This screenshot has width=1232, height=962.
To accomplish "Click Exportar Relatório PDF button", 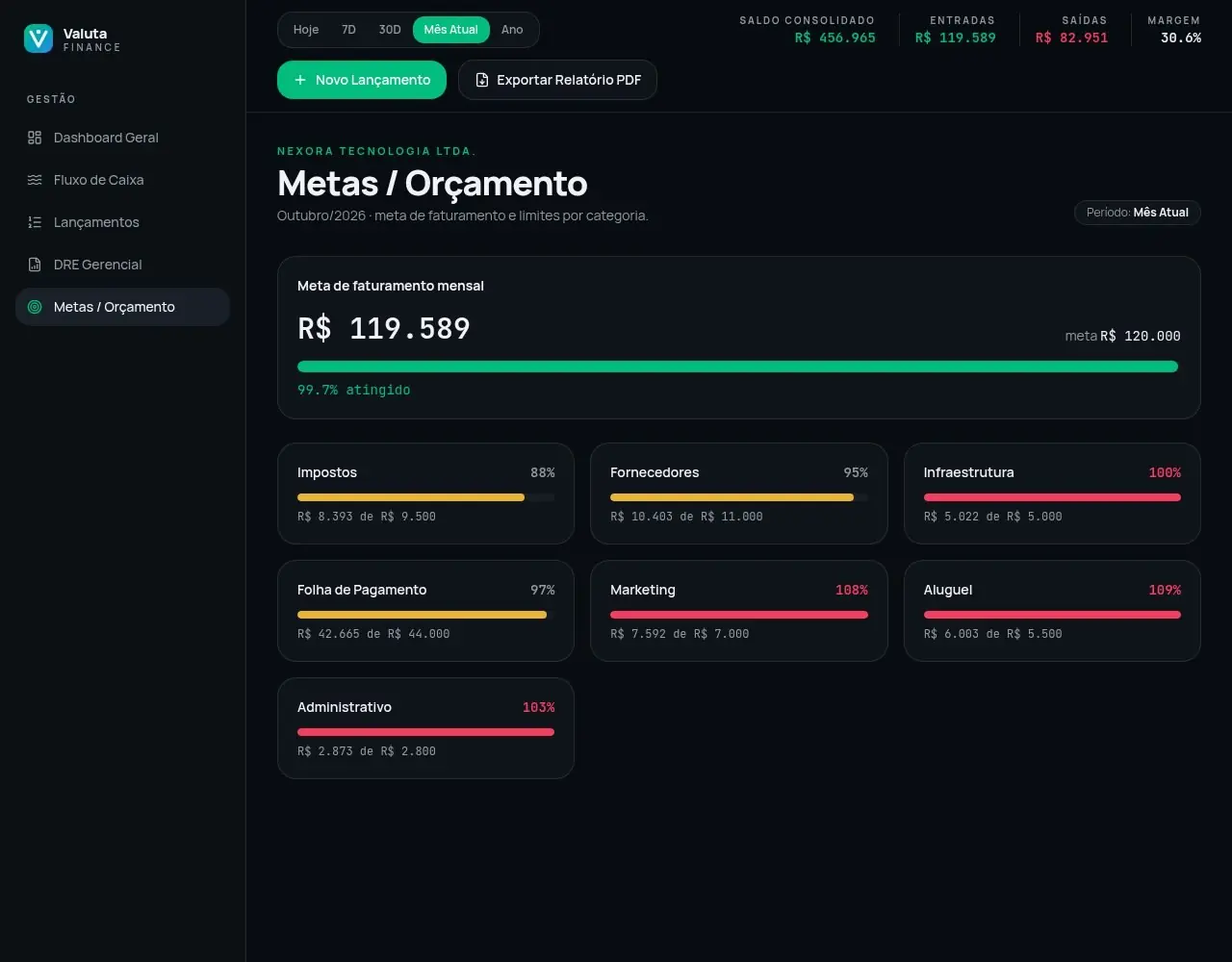I will pyautogui.click(x=557, y=80).
